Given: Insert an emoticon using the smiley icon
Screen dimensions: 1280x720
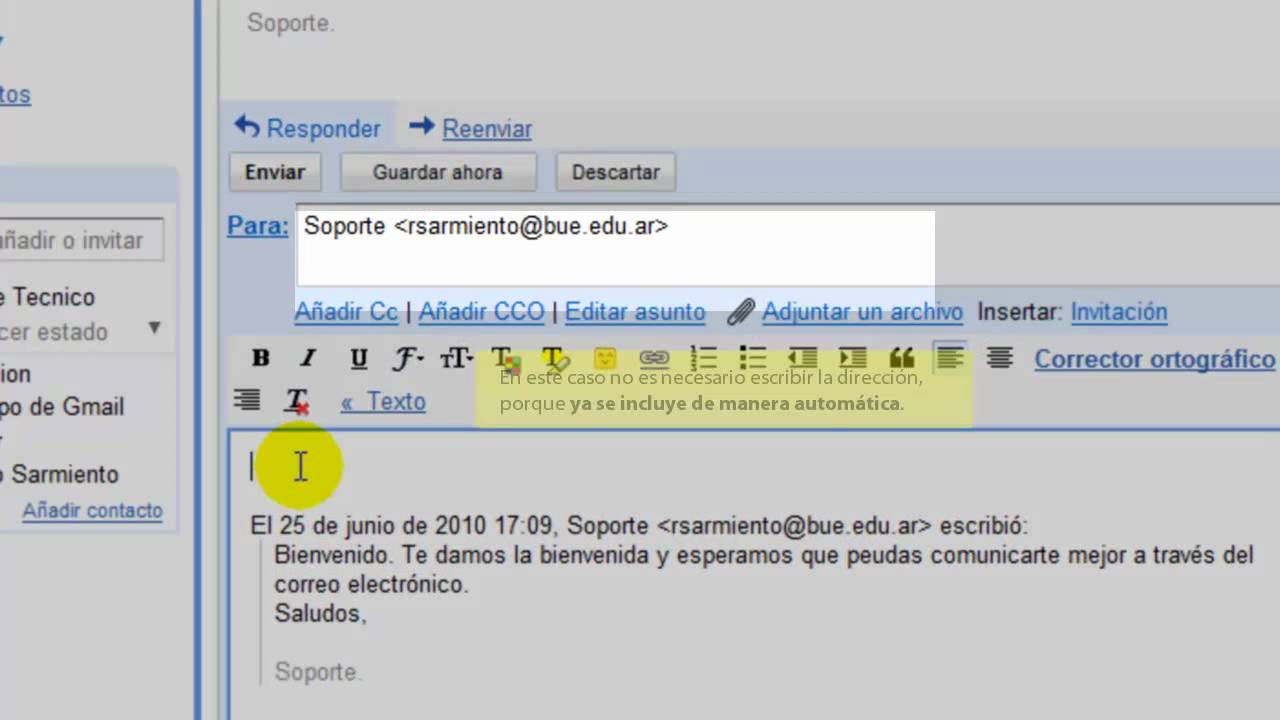Looking at the screenshot, I should [604, 357].
